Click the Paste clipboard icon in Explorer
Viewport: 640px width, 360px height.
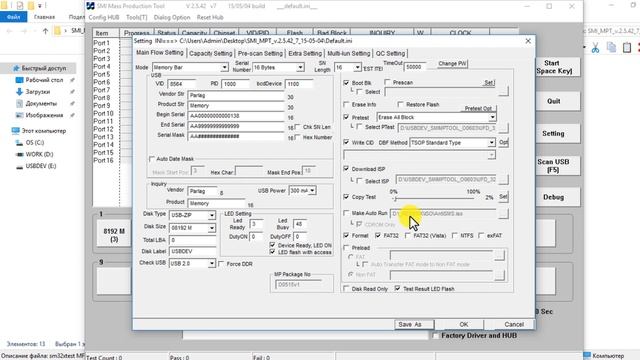(x=627, y=47)
